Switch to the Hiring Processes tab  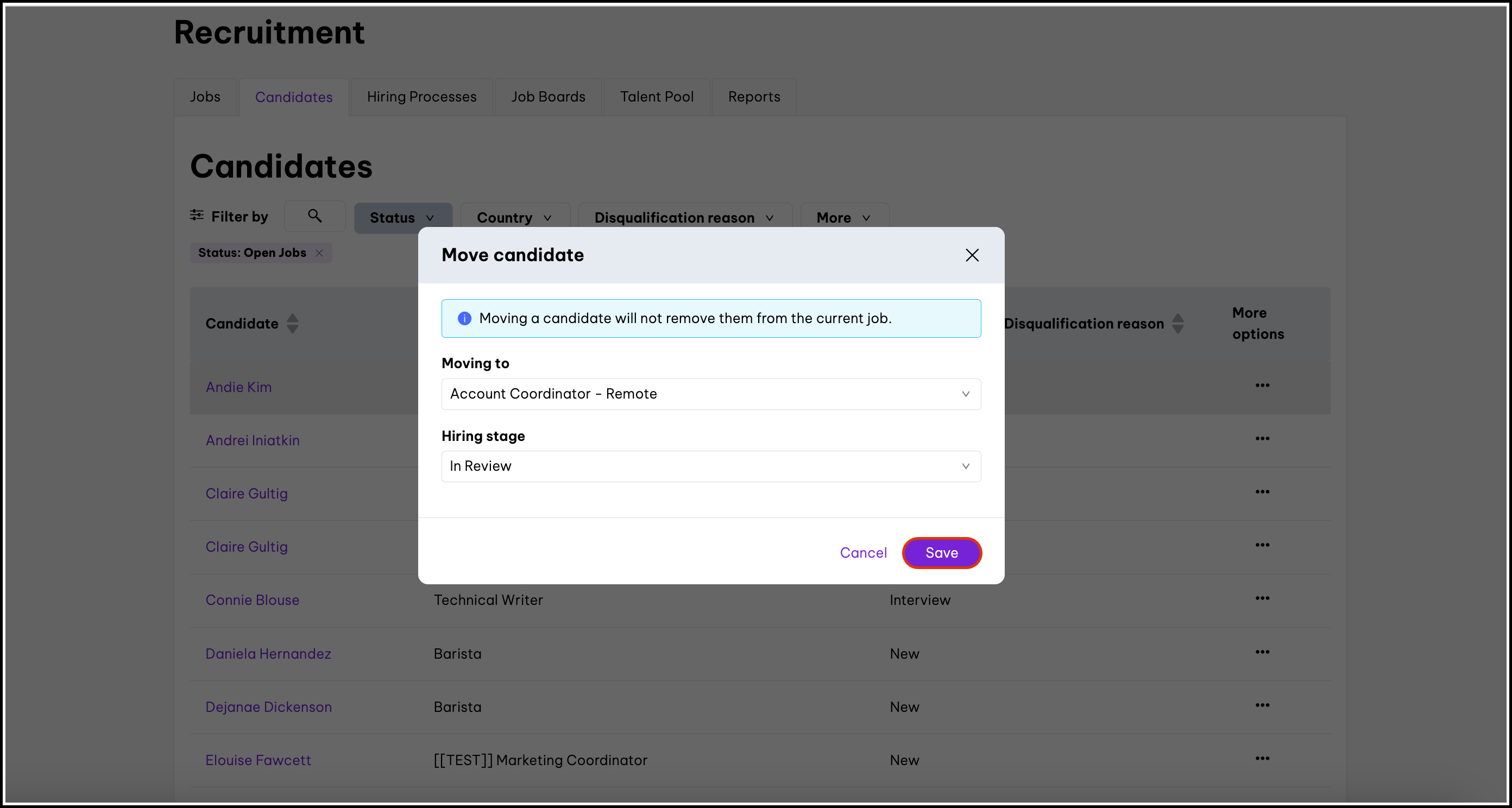(x=421, y=97)
